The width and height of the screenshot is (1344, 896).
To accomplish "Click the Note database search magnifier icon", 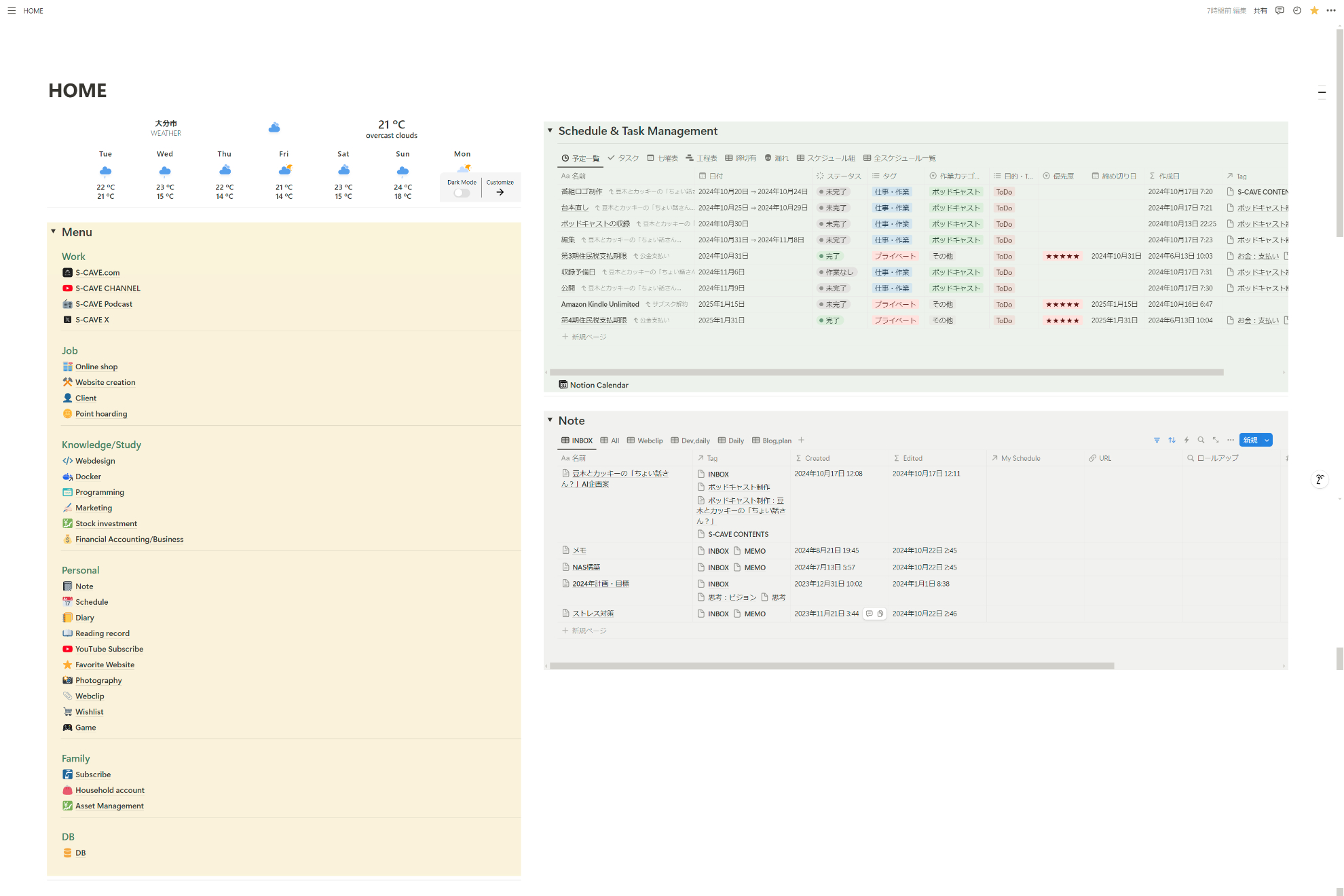I will [1201, 441].
